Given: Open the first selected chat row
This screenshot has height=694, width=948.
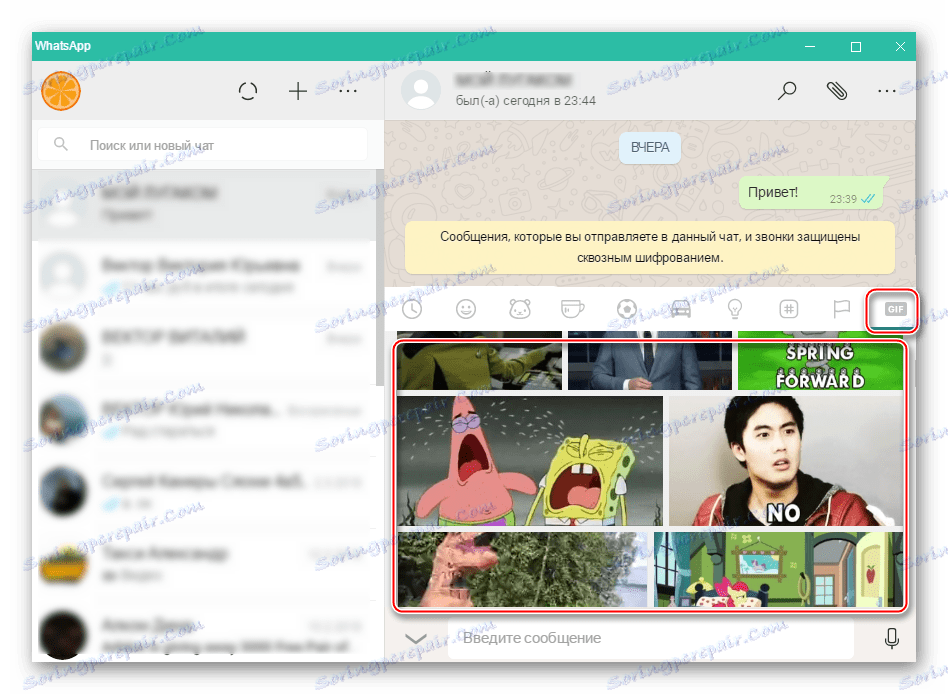Looking at the screenshot, I should point(204,204).
